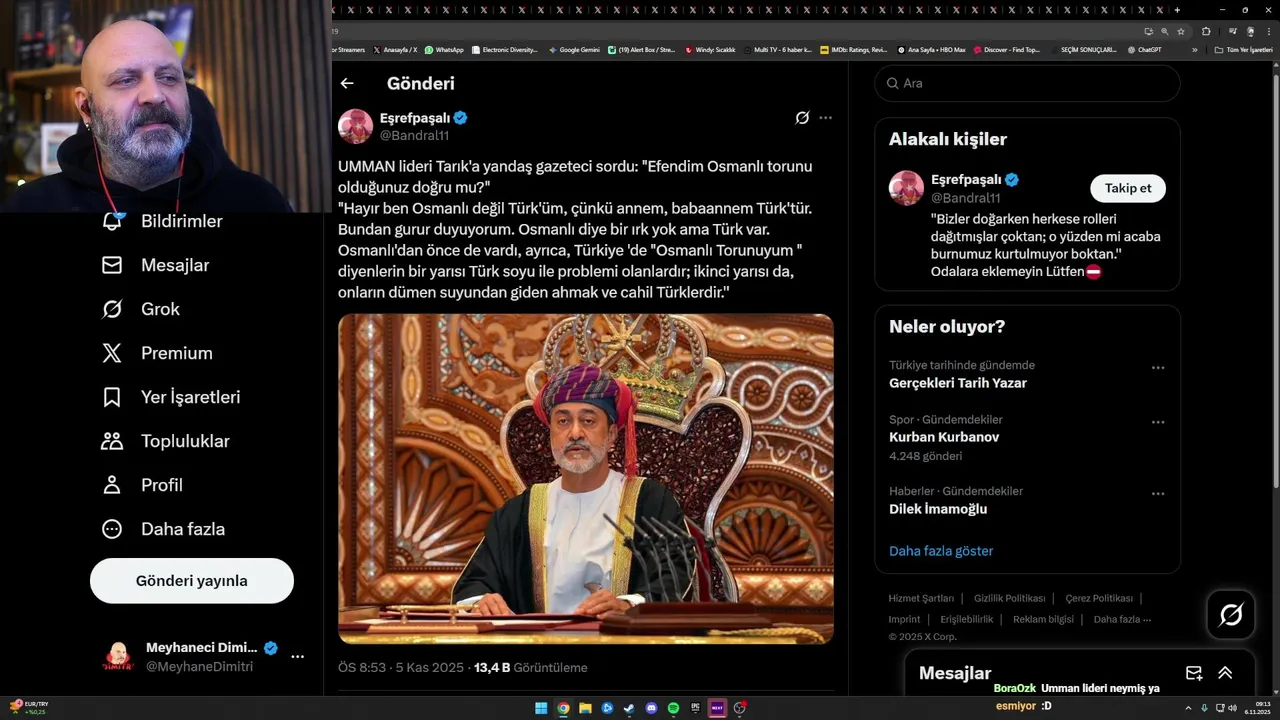The width and height of the screenshot is (1280, 720).
Task: Click the bookmark icon next to Yer İşaretleri
Action: (112, 397)
